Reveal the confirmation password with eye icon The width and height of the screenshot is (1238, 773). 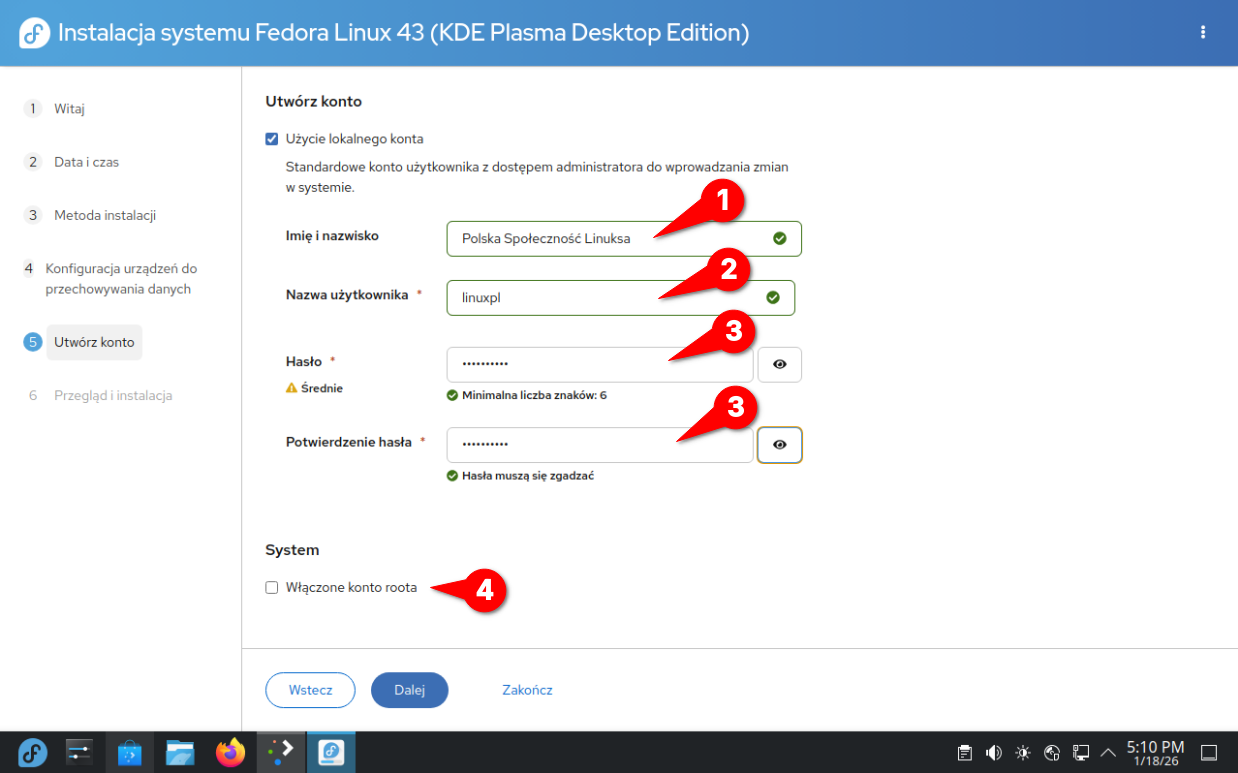point(779,445)
